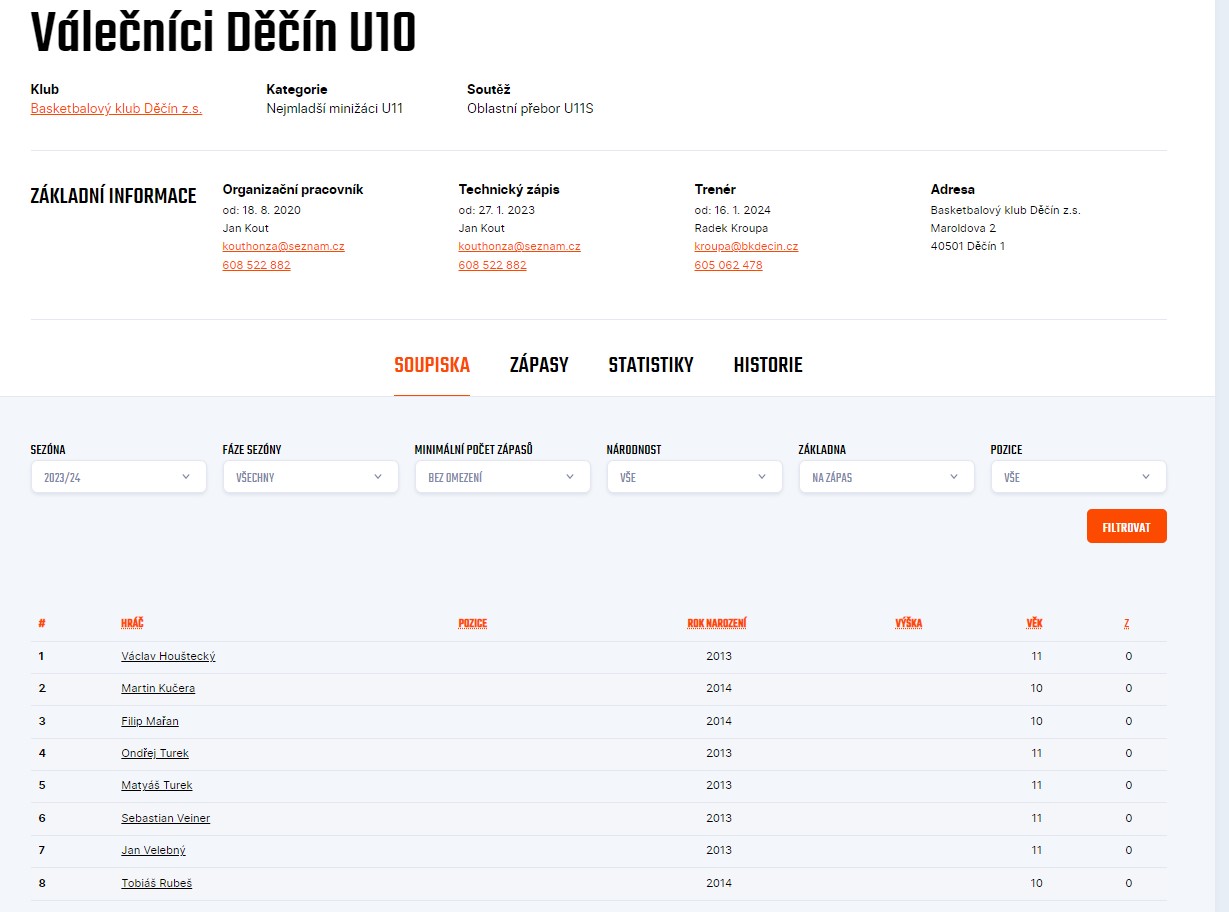This screenshot has width=1229, height=912.
Task: Click the Filtrovat button
Action: 1127,526
